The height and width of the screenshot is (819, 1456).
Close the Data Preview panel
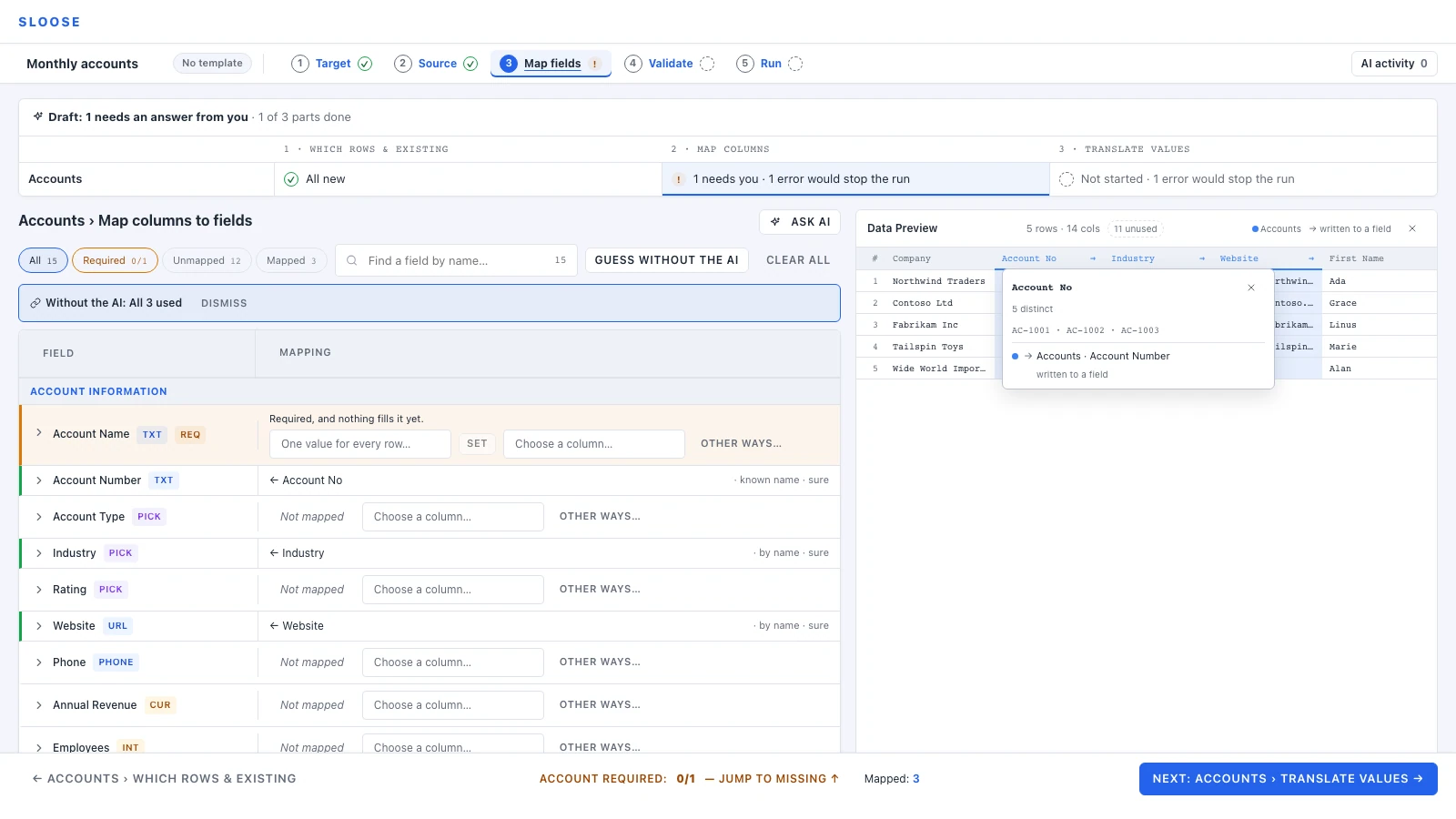click(x=1412, y=228)
